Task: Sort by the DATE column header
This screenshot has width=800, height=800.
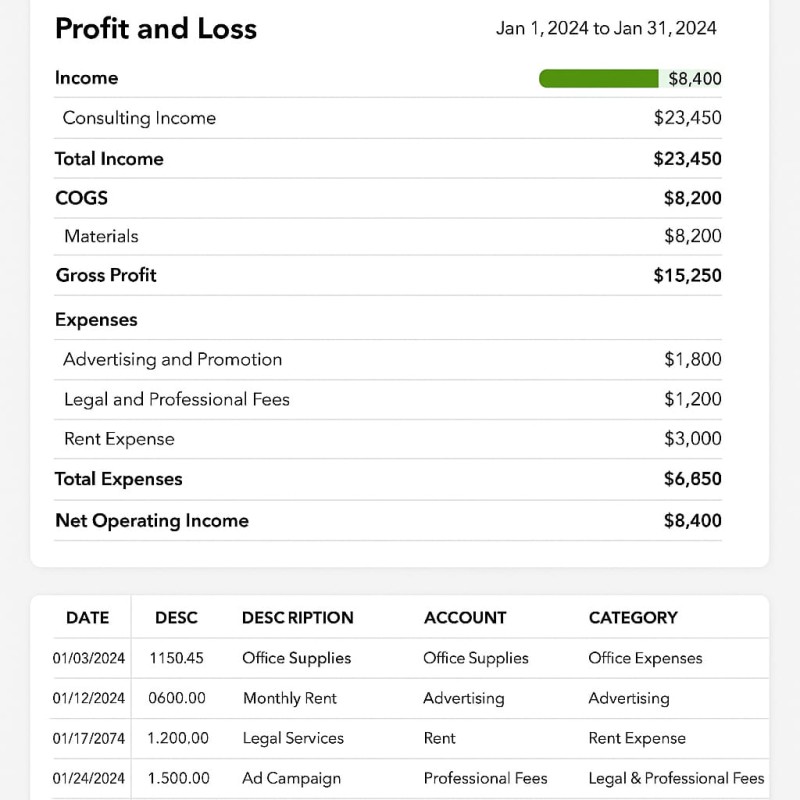Action: [x=87, y=618]
